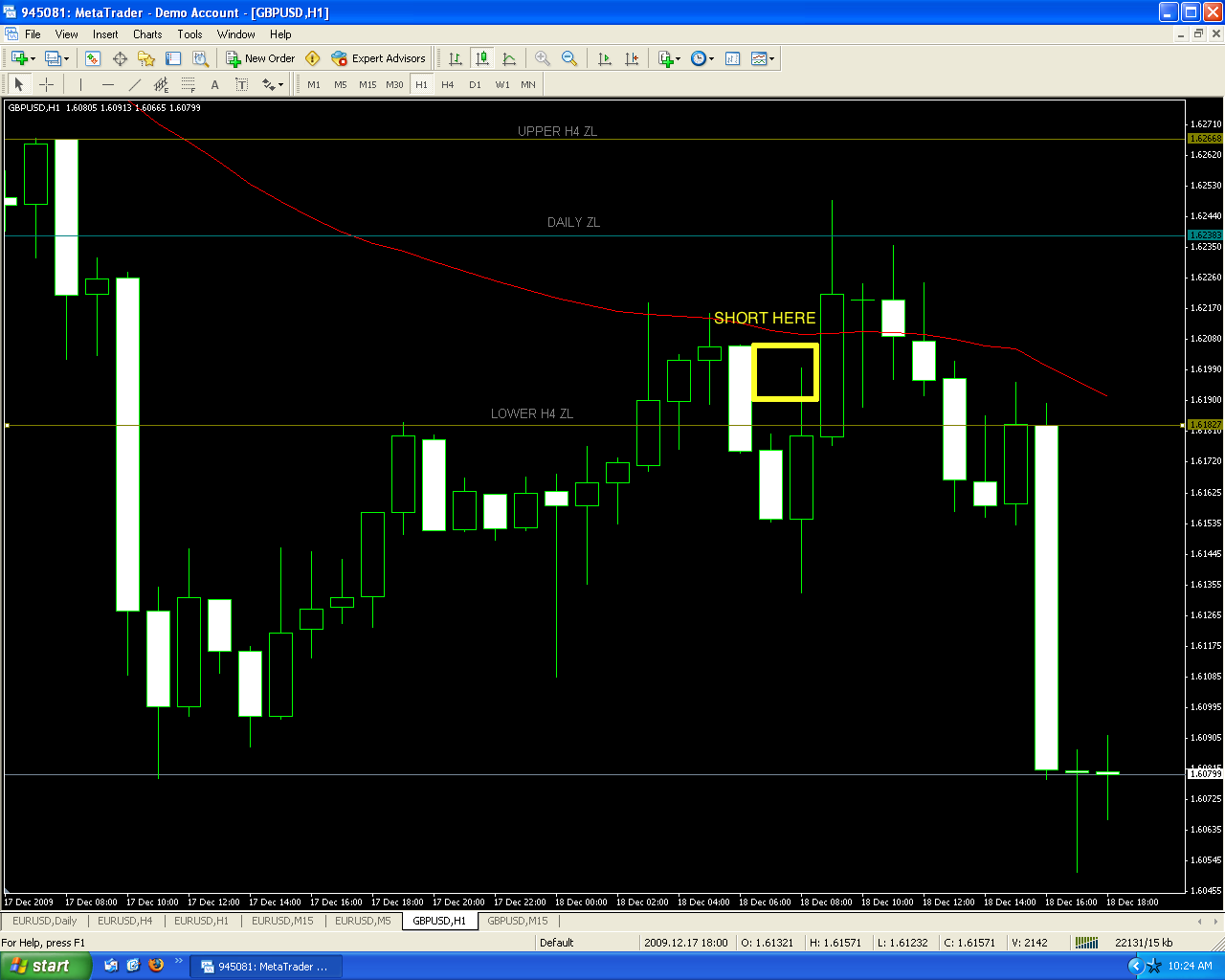Switch to bar chart display
1225x980 pixels.
click(x=456, y=58)
